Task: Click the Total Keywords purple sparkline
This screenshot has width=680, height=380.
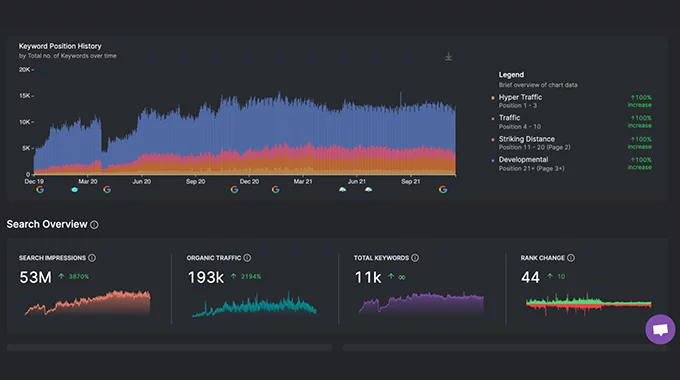Action: [x=421, y=303]
